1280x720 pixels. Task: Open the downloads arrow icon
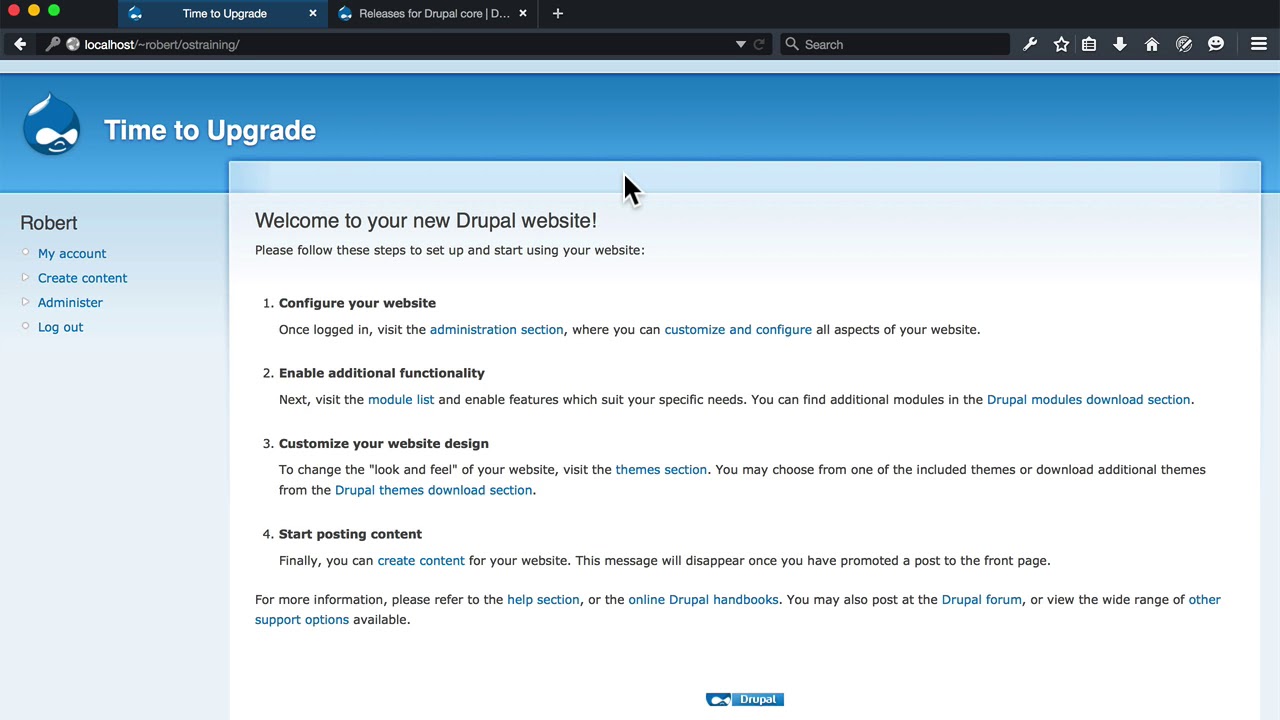[1120, 44]
